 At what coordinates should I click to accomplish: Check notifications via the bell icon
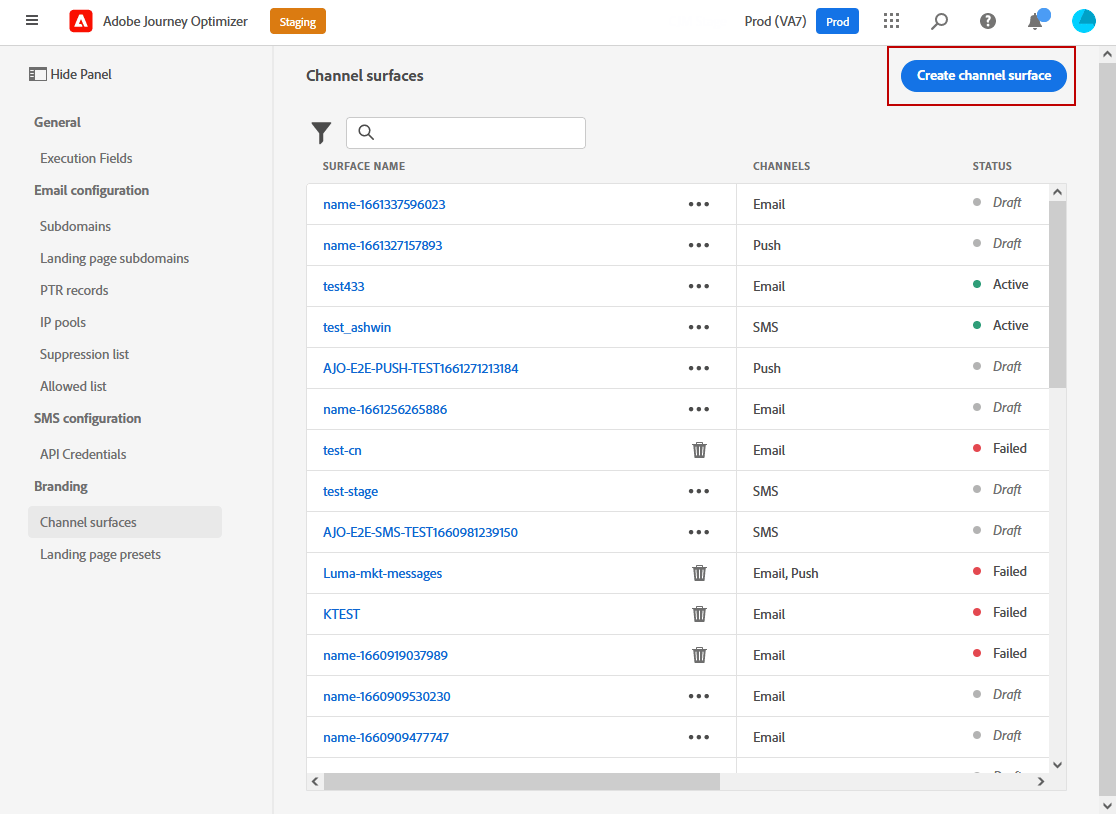(x=1035, y=20)
